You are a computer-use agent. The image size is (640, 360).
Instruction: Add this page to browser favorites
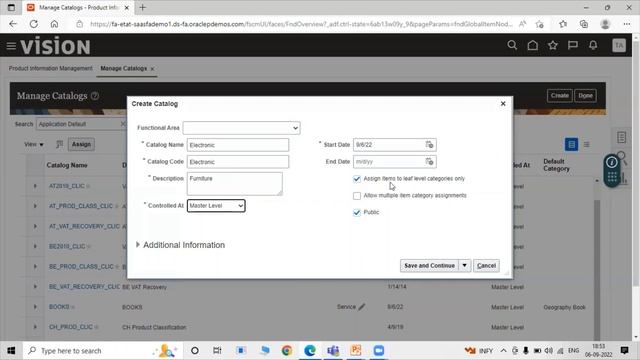pyautogui.click(x=539, y=24)
